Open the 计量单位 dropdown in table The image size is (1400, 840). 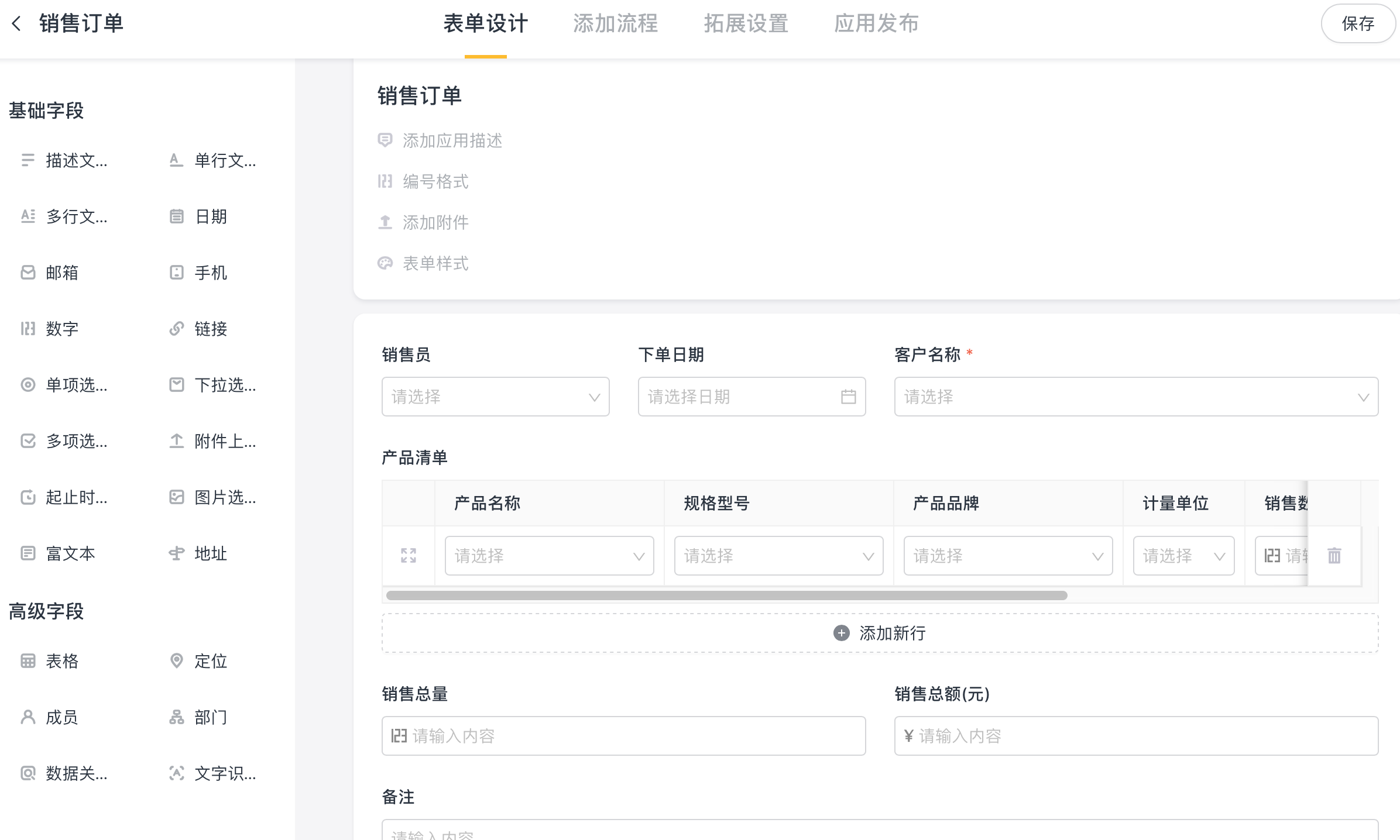[x=1183, y=556]
